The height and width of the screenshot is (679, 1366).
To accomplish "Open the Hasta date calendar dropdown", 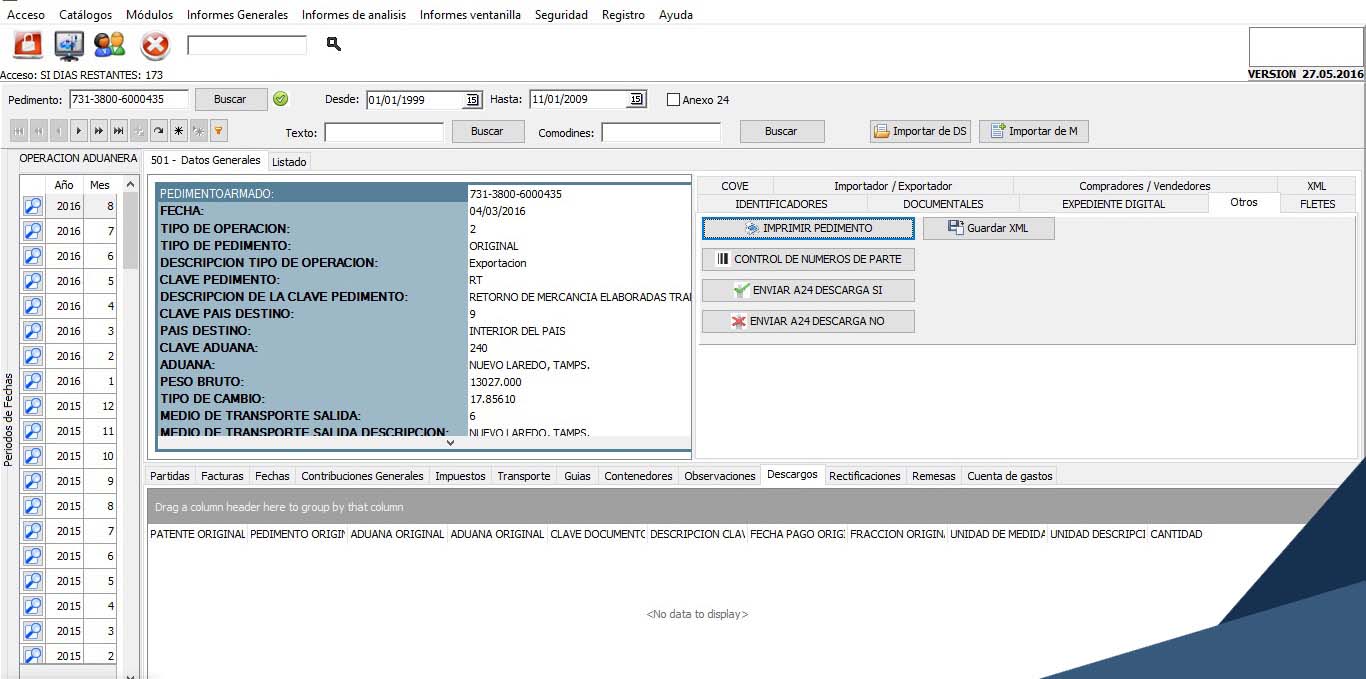I will tap(635, 100).
